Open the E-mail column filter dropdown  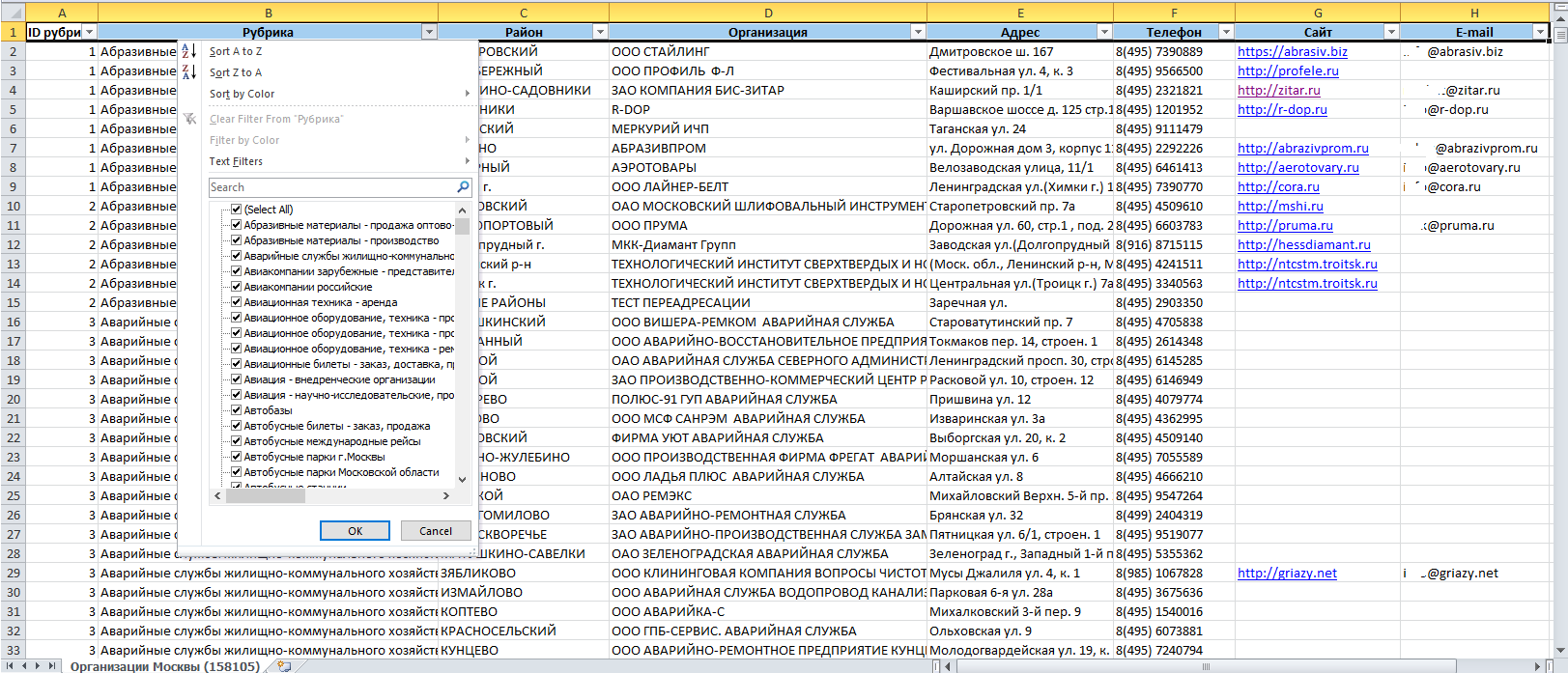click(x=1540, y=32)
